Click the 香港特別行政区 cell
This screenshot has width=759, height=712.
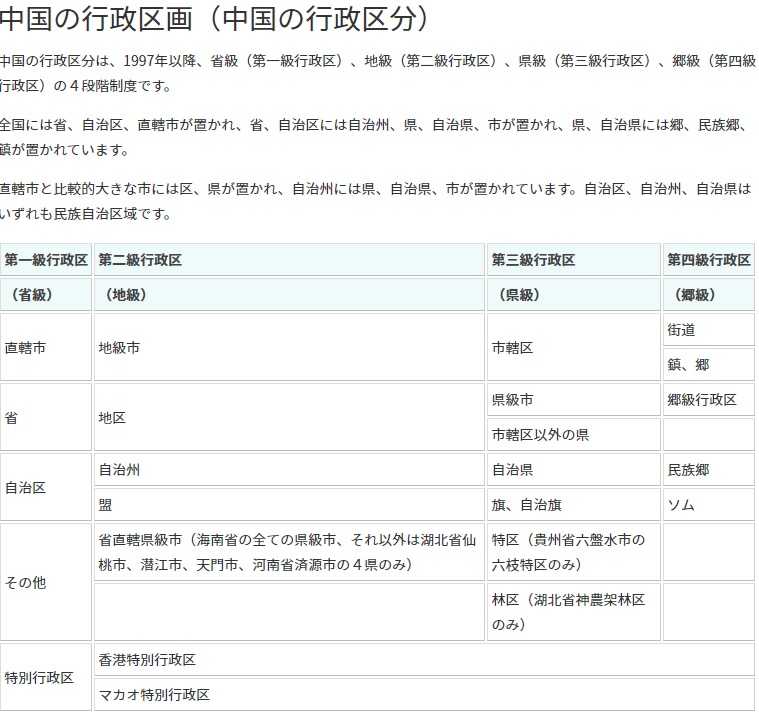[425, 660]
